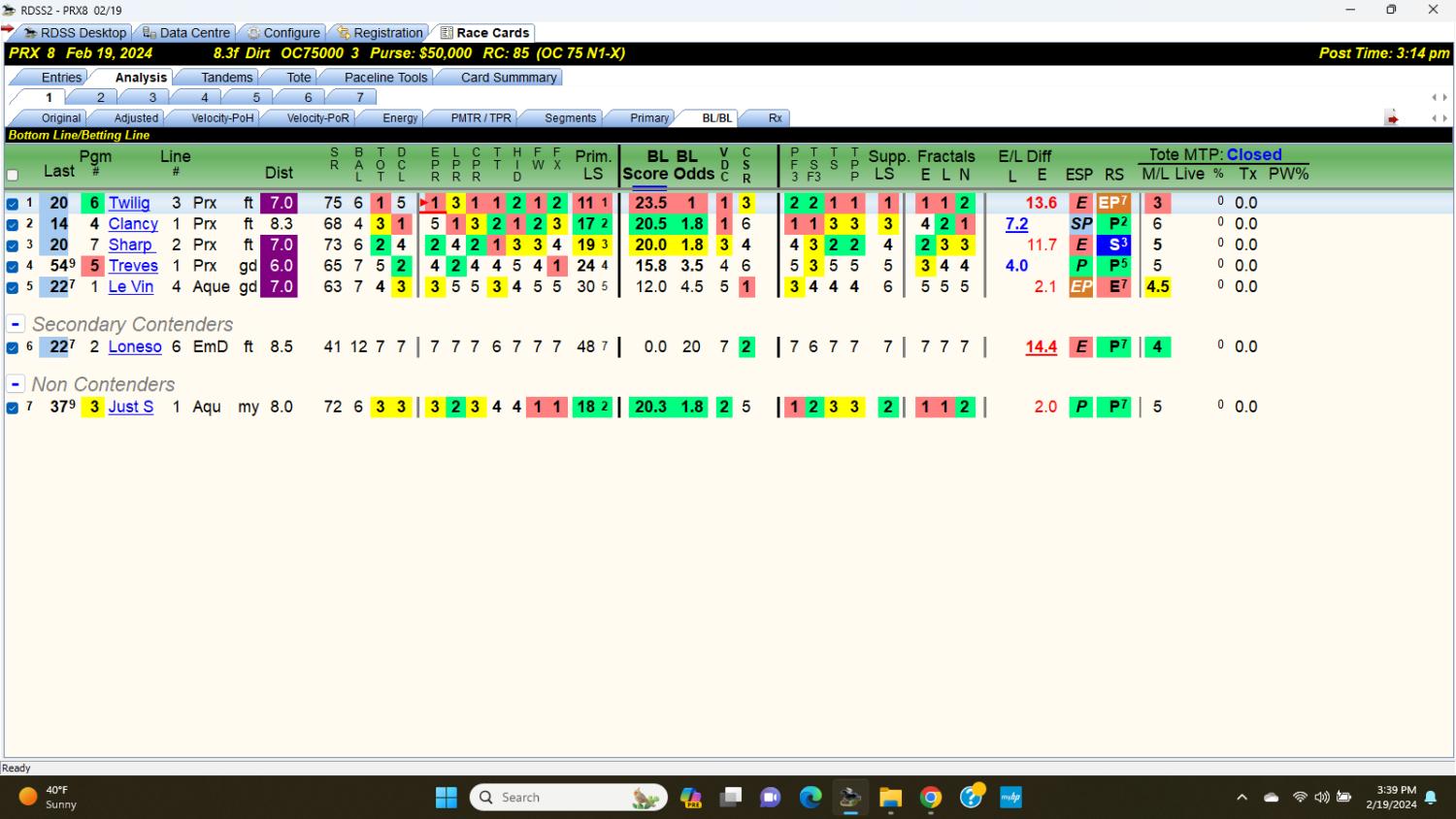The height and width of the screenshot is (819, 1456).
Task: Open Microsoft Edge from the taskbar
Action: [x=811, y=798]
